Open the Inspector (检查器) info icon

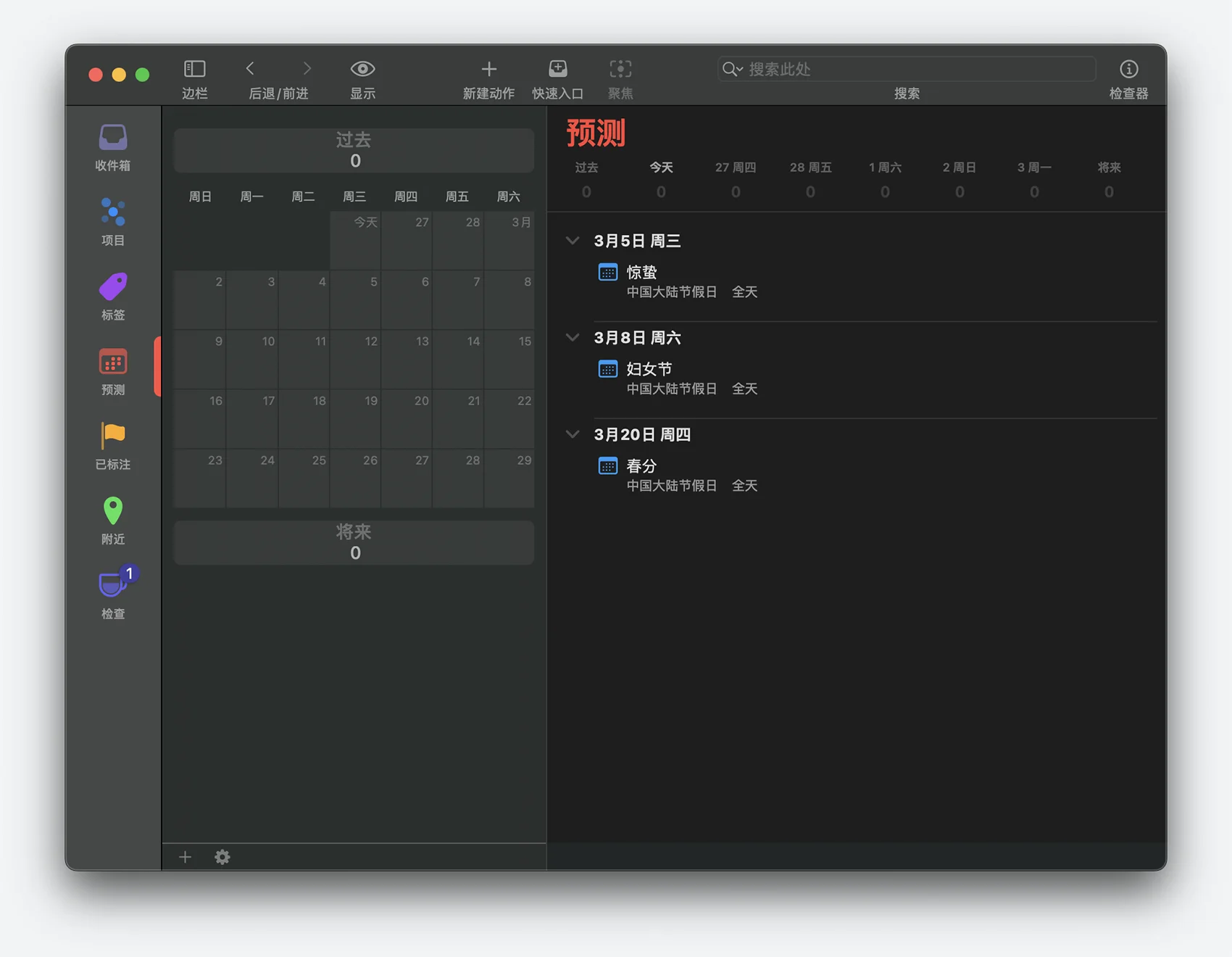point(1128,69)
